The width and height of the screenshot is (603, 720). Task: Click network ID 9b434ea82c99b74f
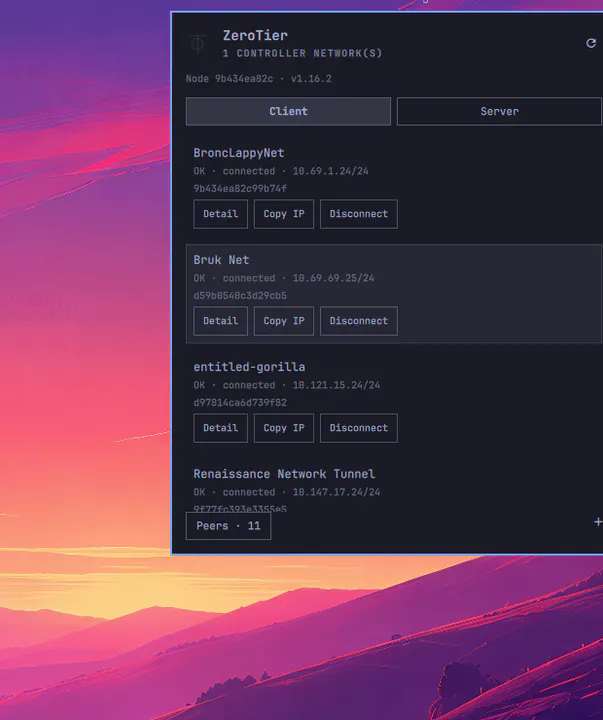tap(240, 189)
